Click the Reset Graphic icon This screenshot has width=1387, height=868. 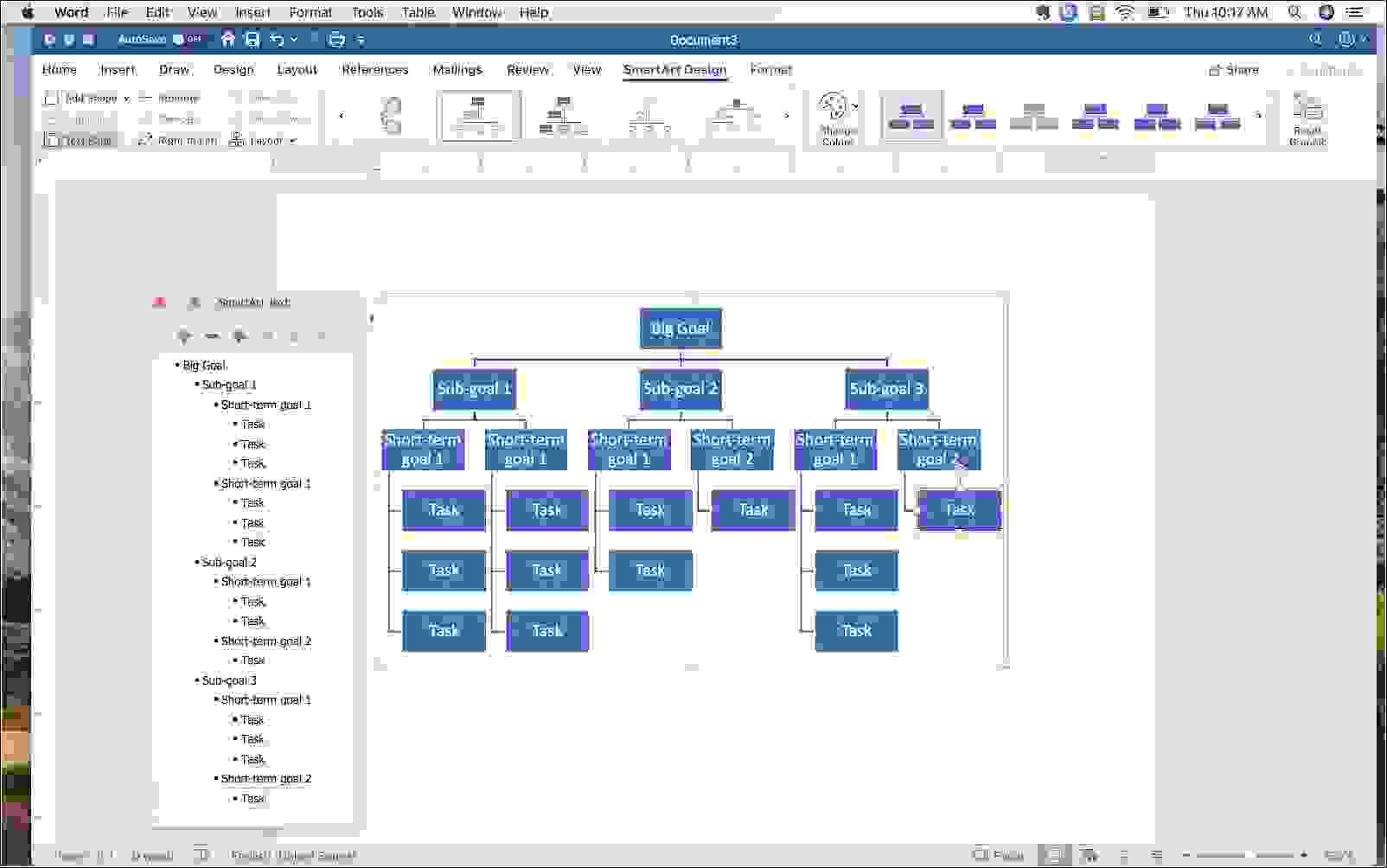(1307, 118)
